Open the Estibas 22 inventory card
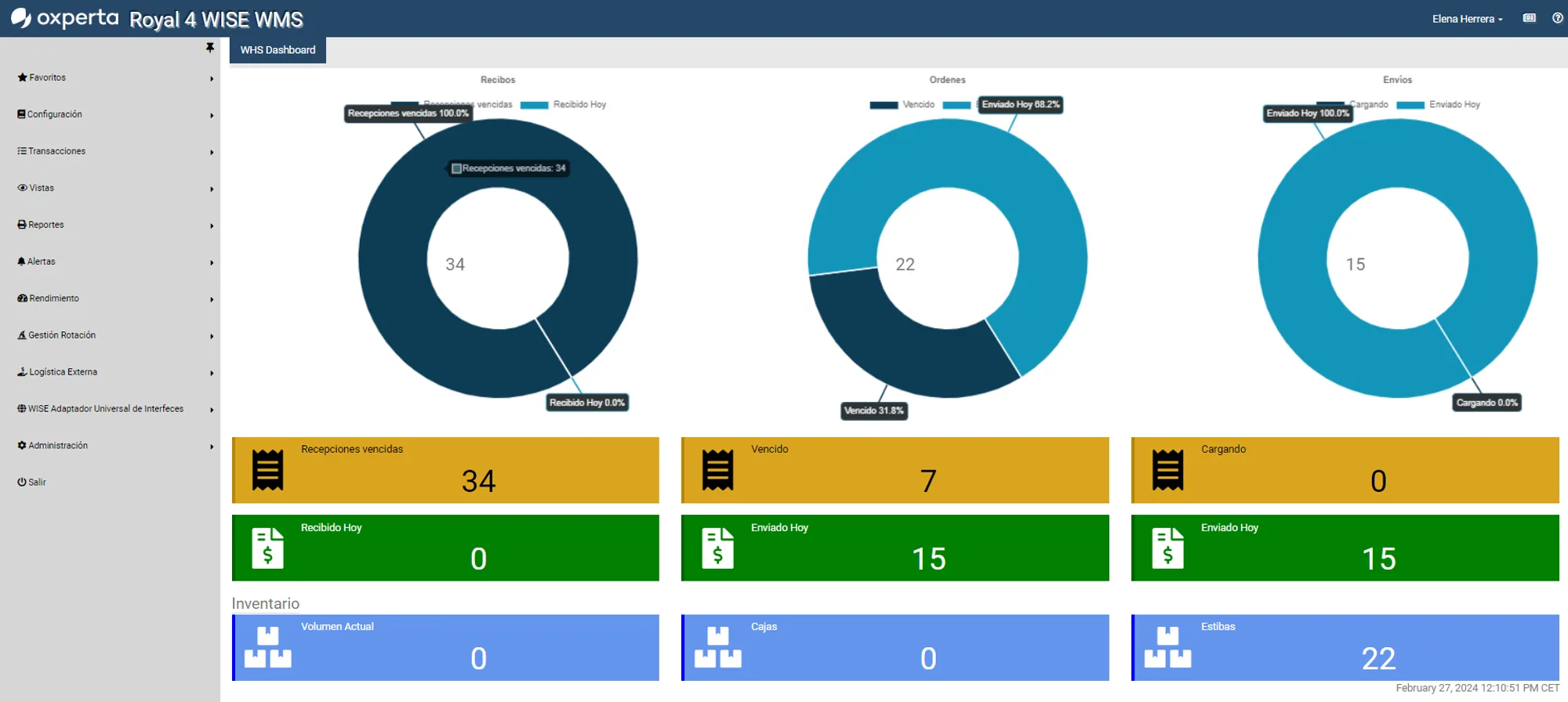The image size is (1568, 702). pos(1345,648)
